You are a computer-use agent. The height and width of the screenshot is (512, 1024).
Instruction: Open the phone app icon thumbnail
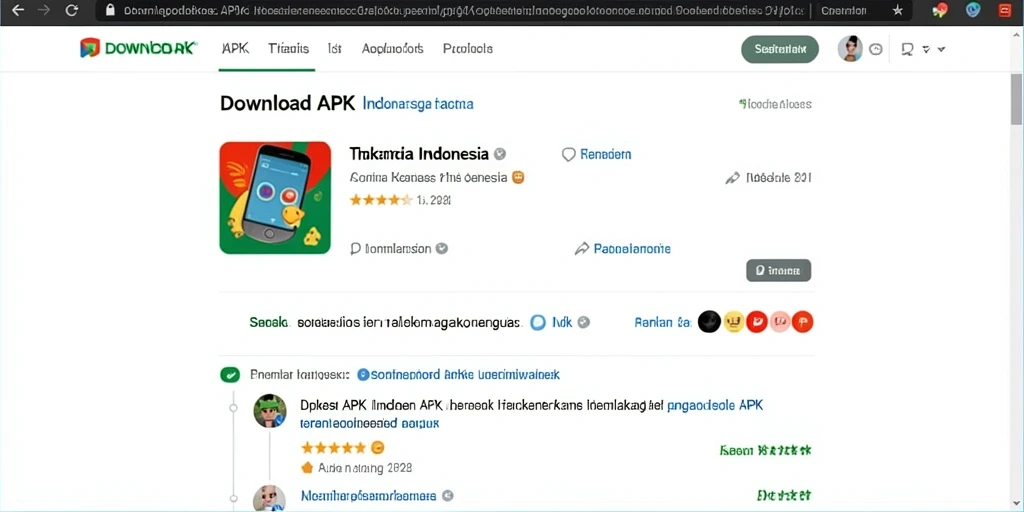click(275, 197)
